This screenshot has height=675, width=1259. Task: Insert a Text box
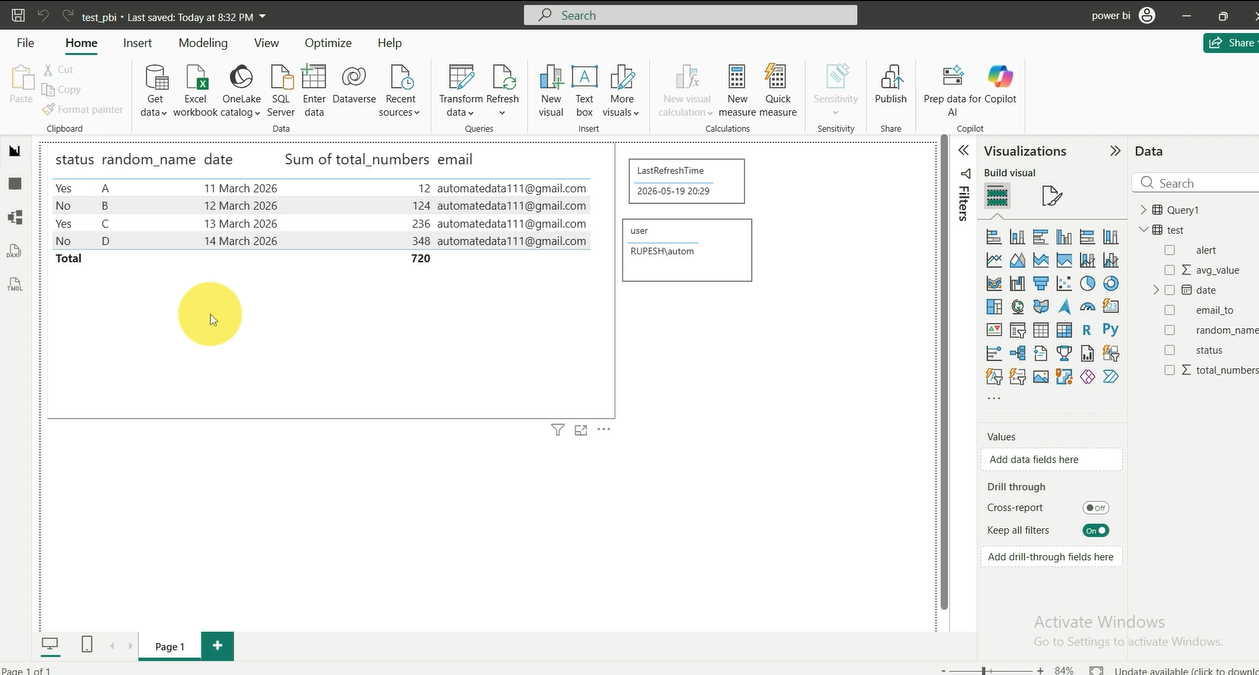[584, 91]
